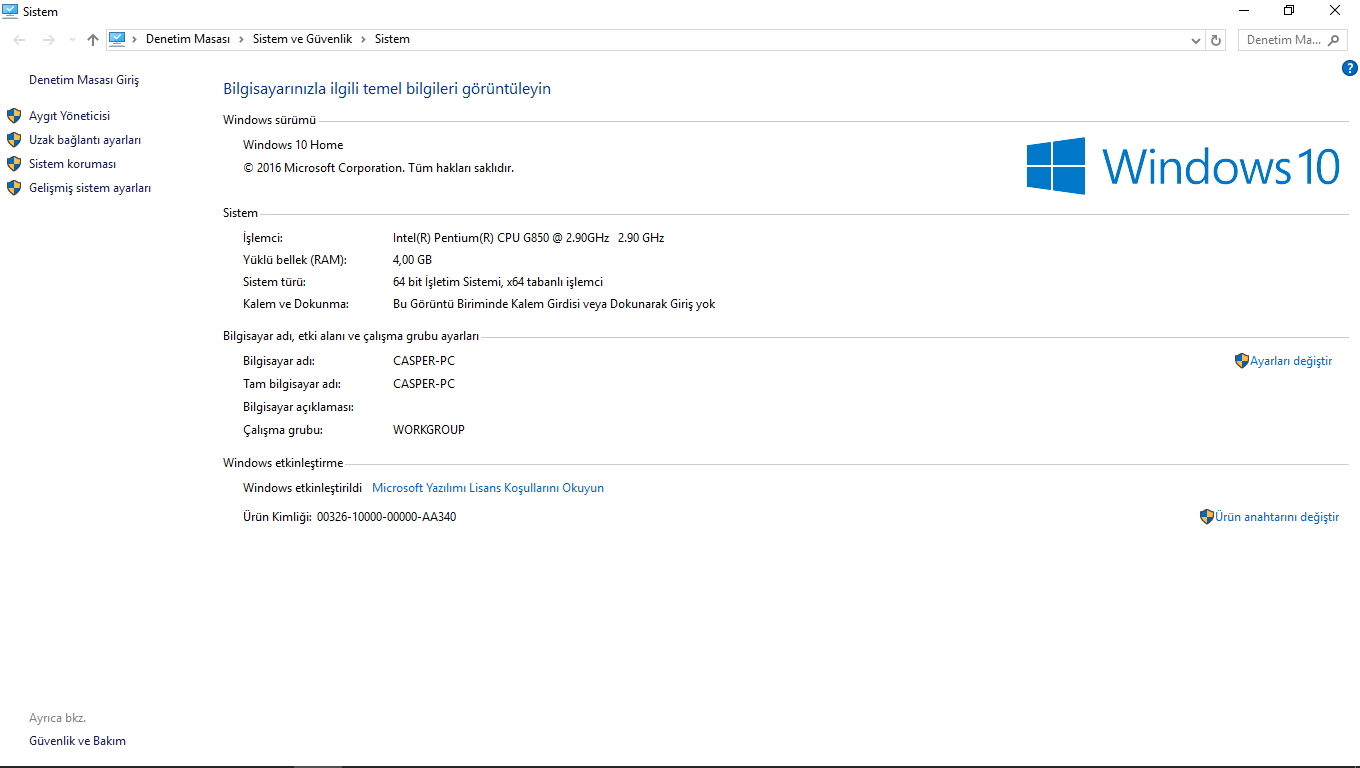Viewport: 1360px width, 768px height.
Task: Click Ürün anahtarını değiştir link
Action: coord(1277,517)
